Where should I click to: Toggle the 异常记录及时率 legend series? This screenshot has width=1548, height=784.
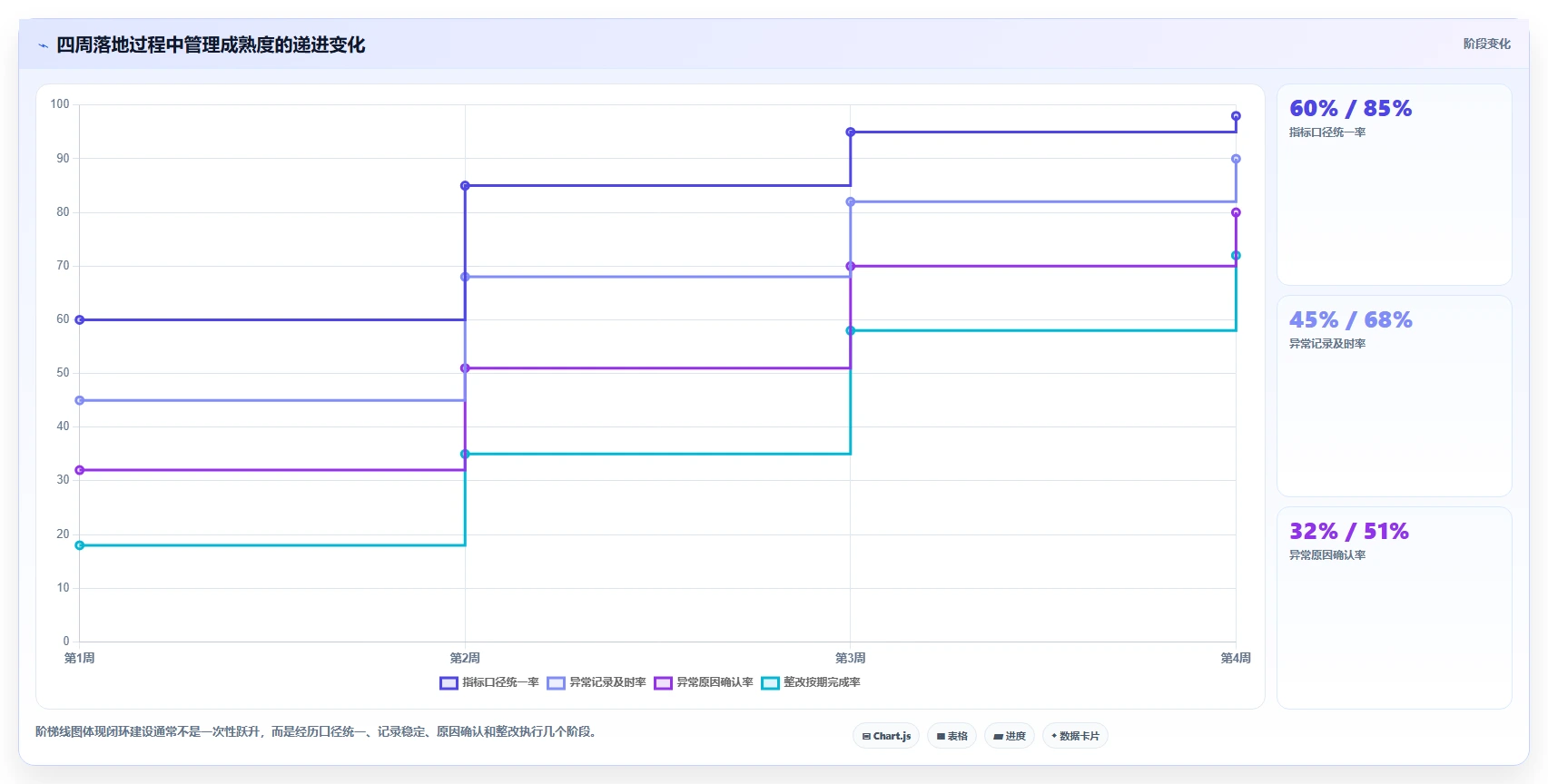(x=597, y=682)
